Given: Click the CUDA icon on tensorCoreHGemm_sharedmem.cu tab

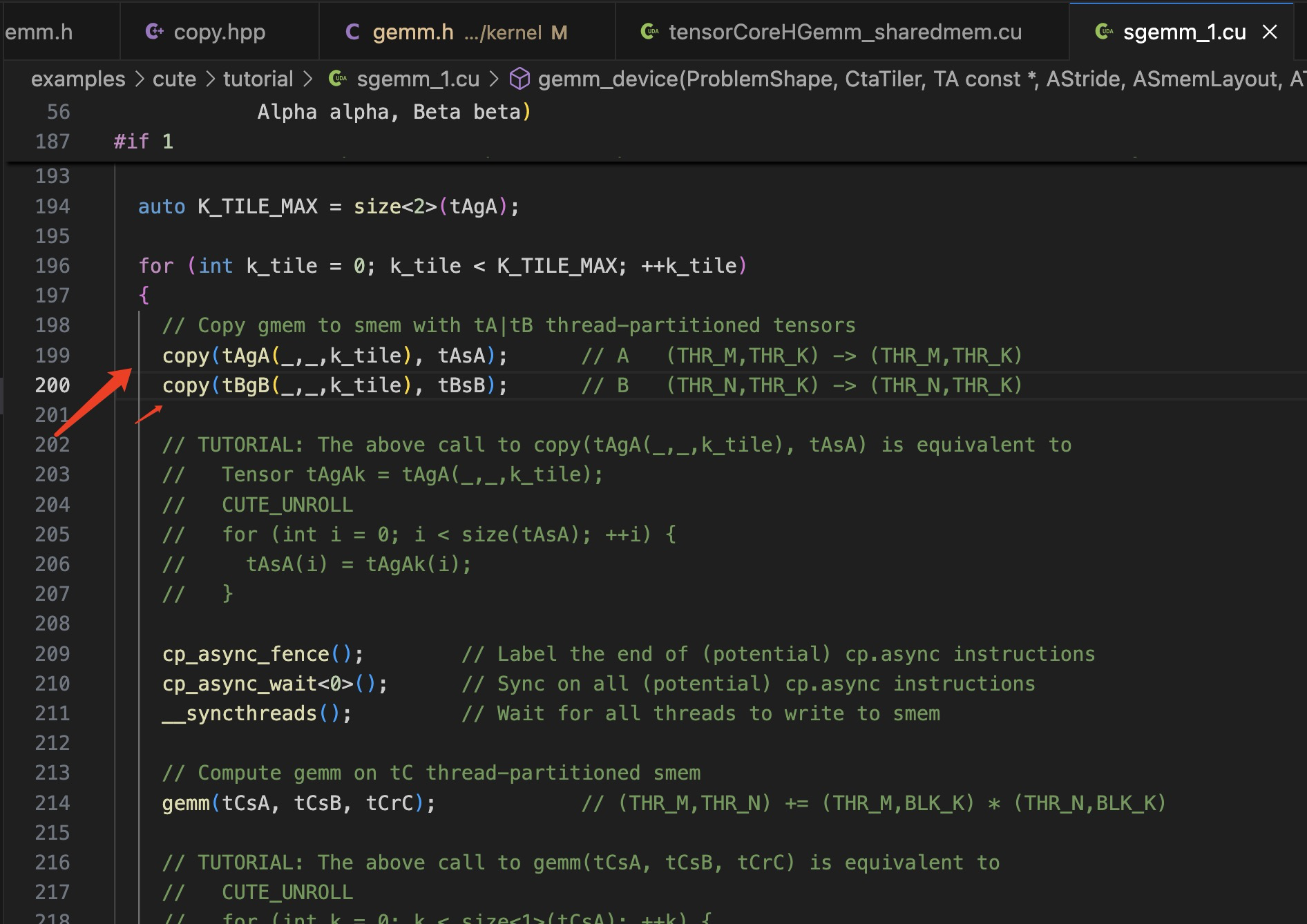Looking at the screenshot, I should click(x=649, y=32).
